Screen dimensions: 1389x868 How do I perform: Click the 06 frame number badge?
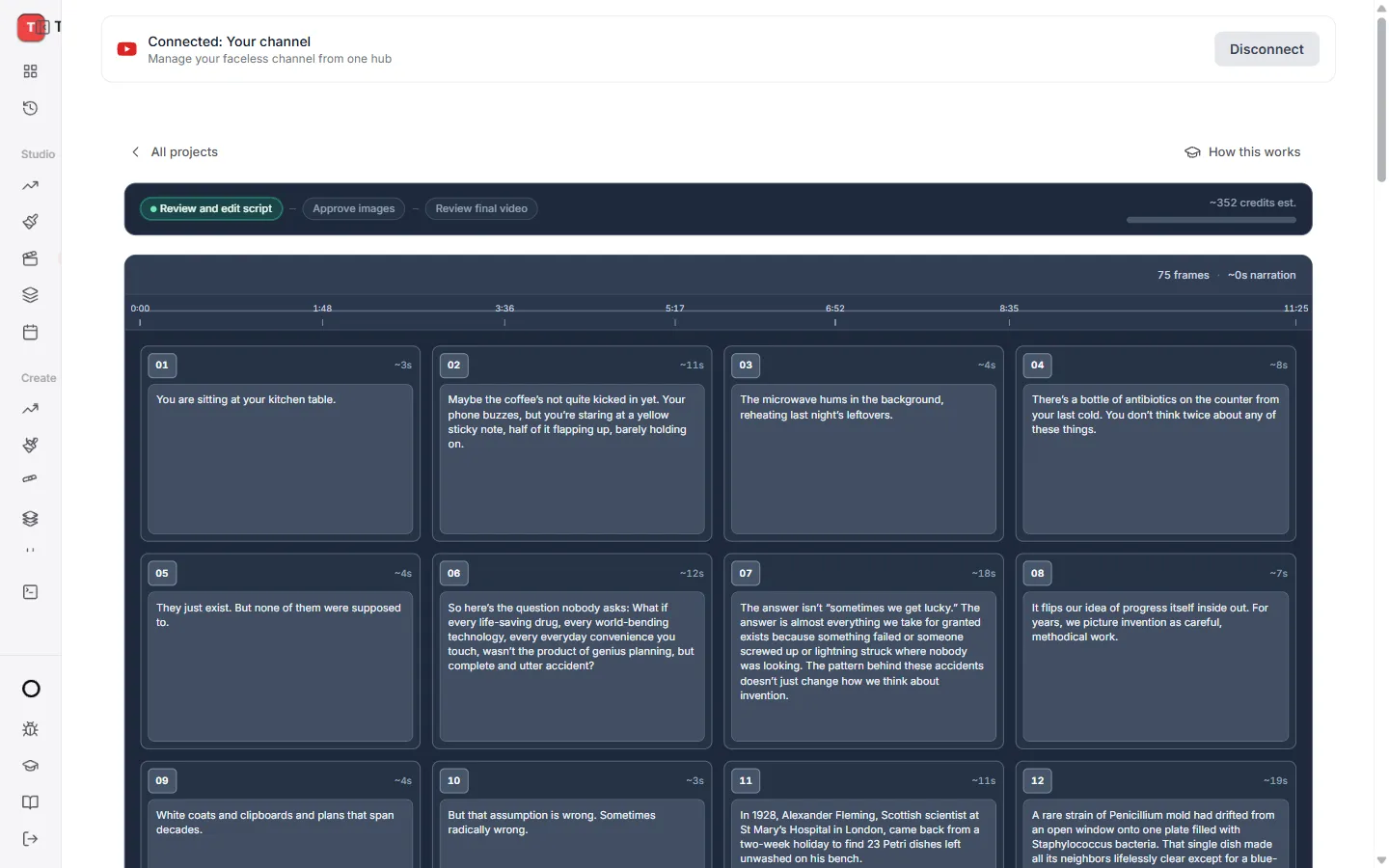coord(453,573)
